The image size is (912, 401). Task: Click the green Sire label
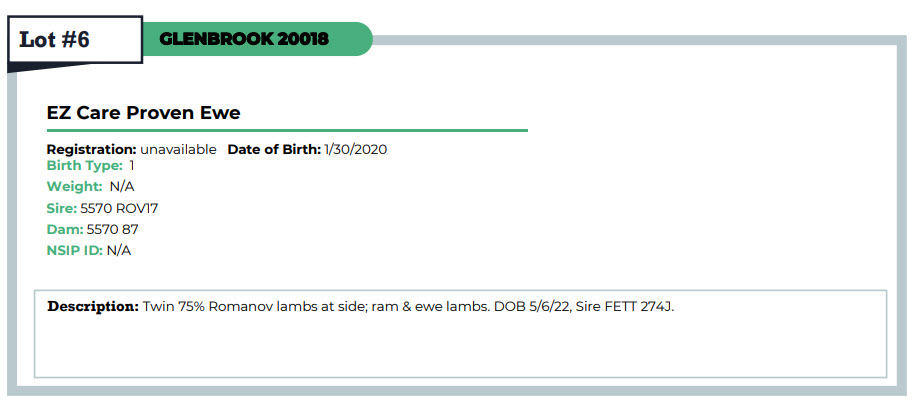(62, 208)
